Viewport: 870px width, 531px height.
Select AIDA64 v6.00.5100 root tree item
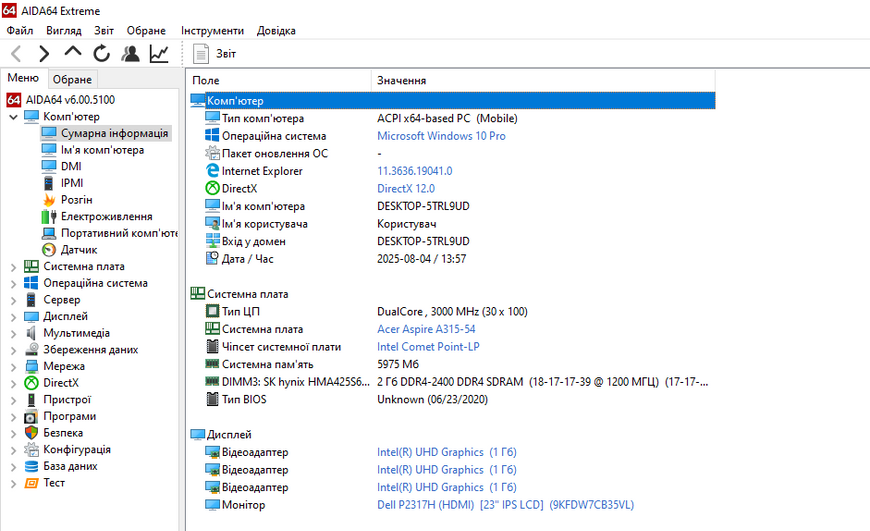coord(60,100)
